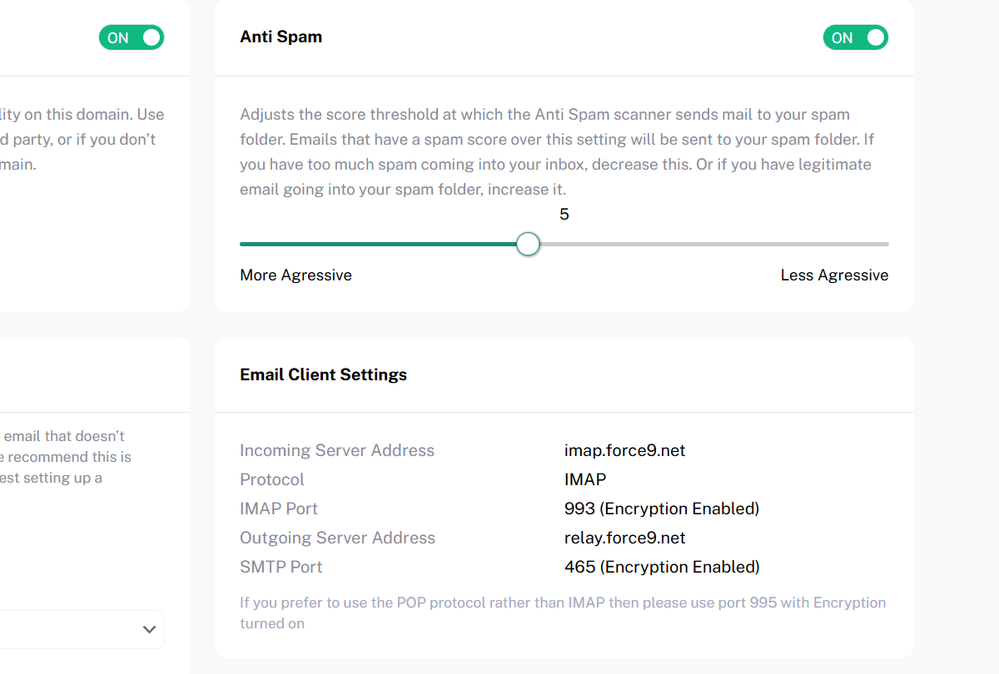Click the 993 (Encryption Enabled) port value
The width and height of the screenshot is (999, 674).
pyautogui.click(x=662, y=509)
